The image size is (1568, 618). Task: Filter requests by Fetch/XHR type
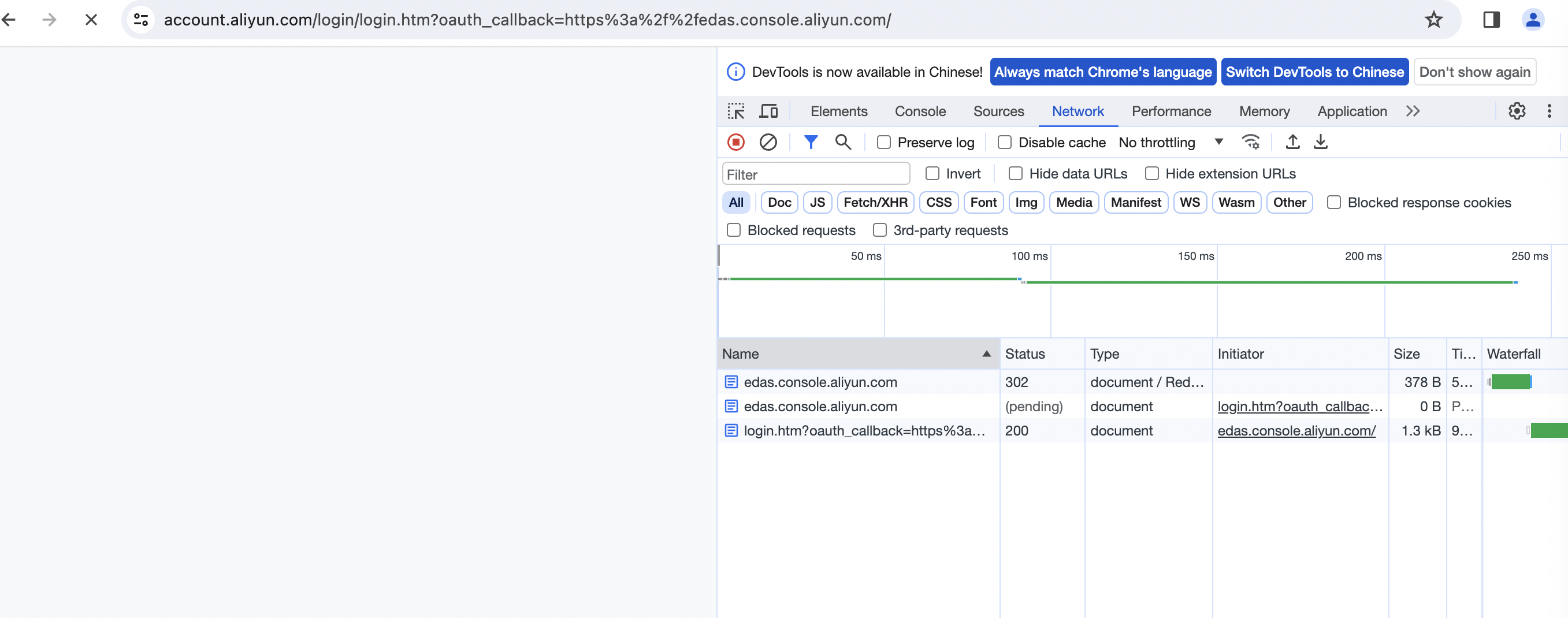[x=875, y=203]
